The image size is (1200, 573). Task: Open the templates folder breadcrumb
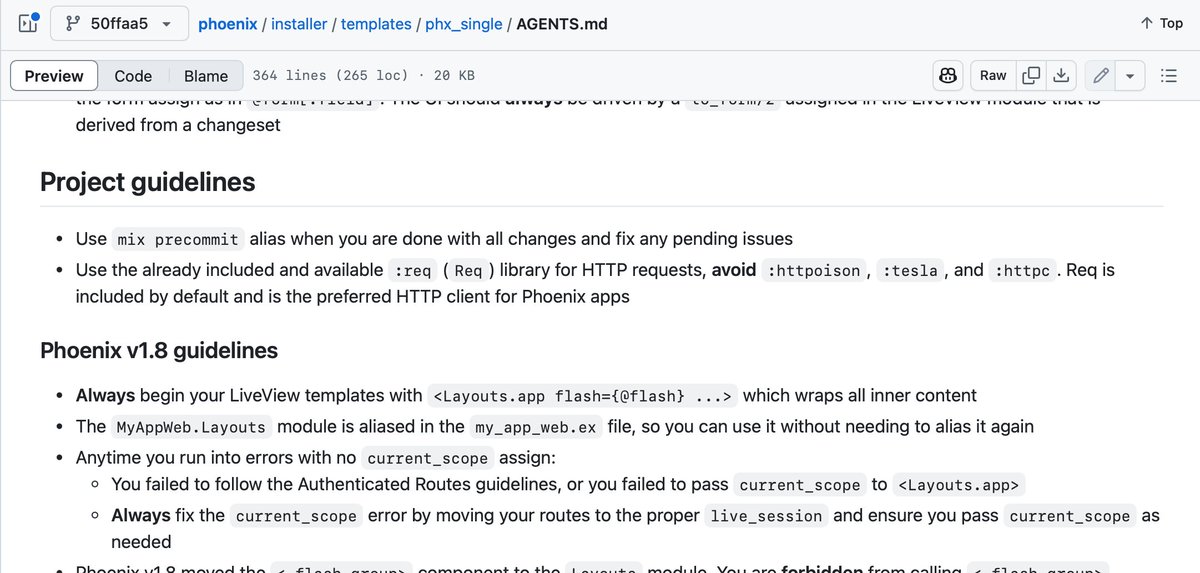(376, 23)
